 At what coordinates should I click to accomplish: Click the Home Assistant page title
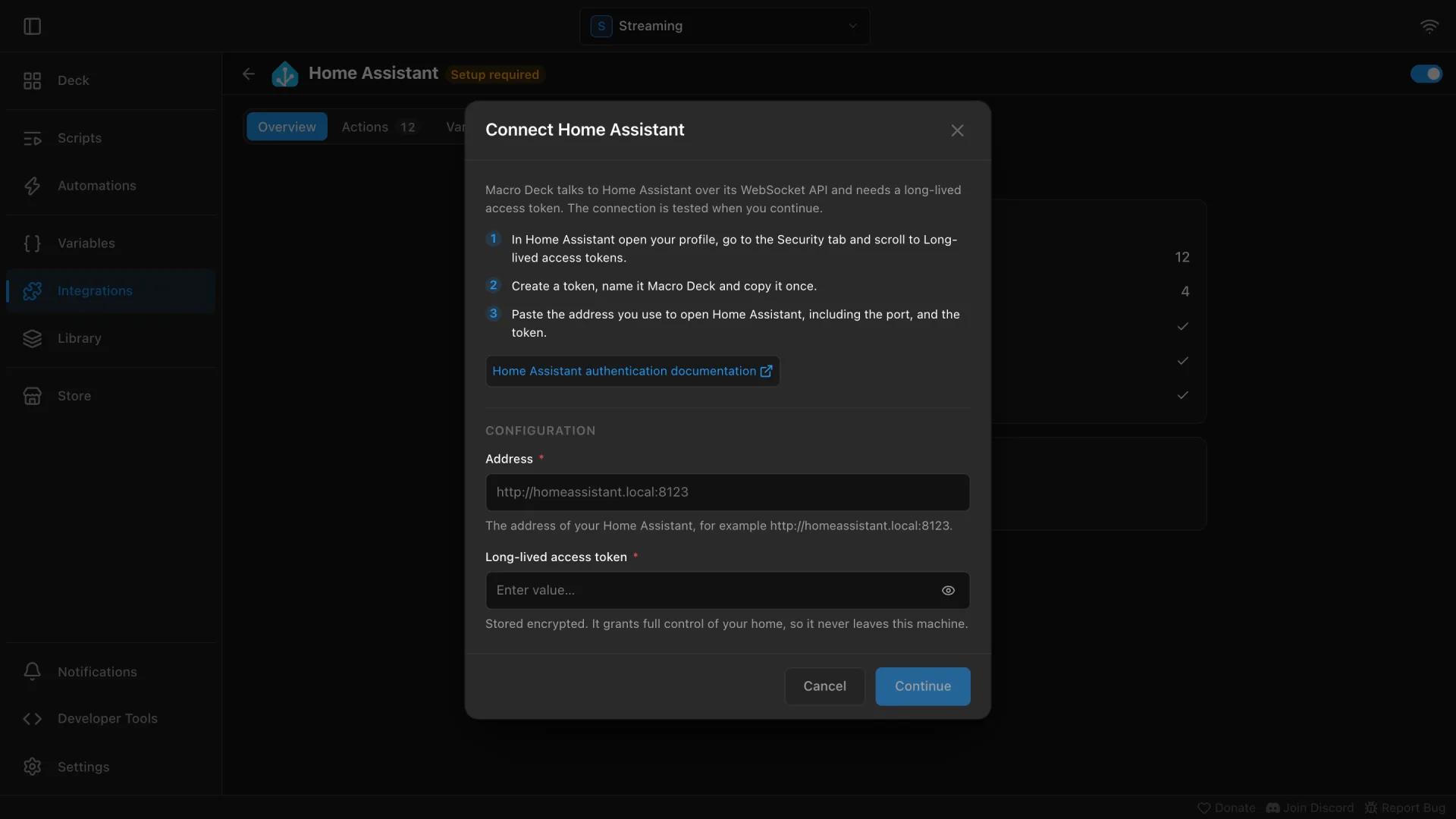(373, 74)
